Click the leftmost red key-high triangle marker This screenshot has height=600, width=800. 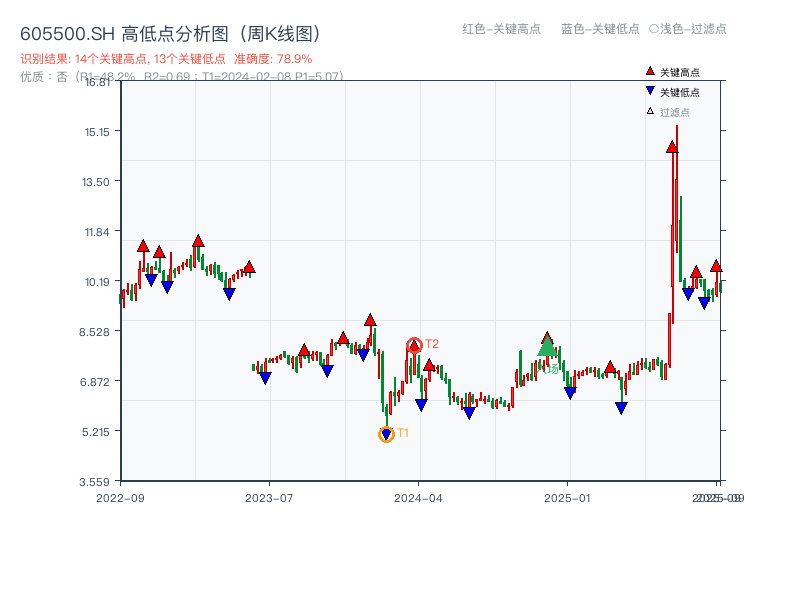pyautogui.click(x=143, y=246)
